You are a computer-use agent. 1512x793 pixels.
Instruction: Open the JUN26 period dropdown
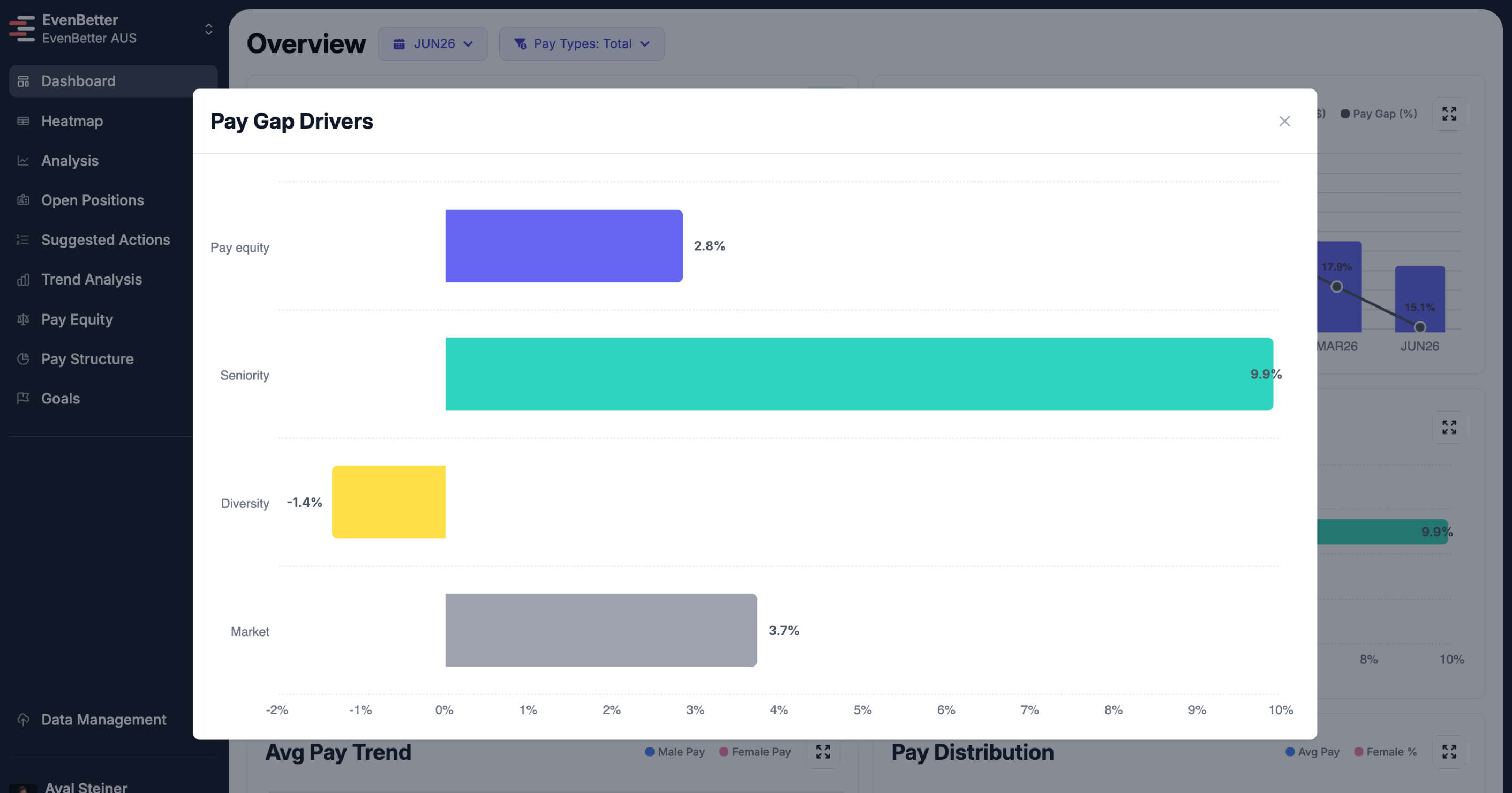[433, 43]
